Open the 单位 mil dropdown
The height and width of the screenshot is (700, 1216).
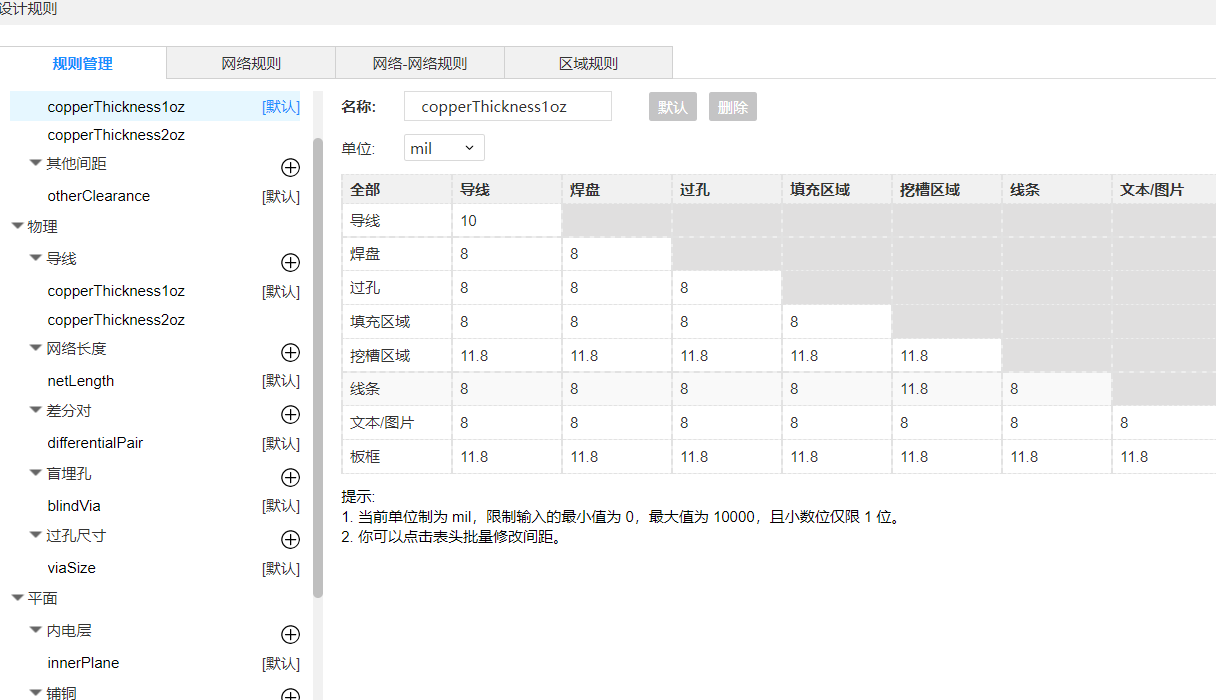coord(444,148)
